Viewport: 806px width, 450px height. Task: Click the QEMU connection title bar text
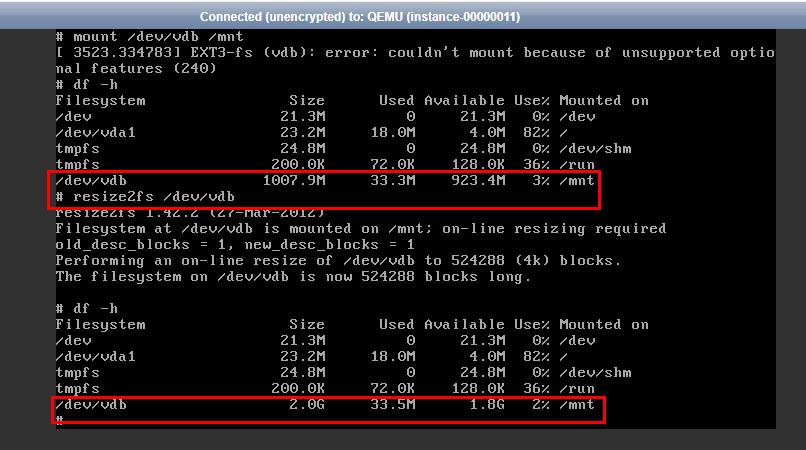[360, 17]
